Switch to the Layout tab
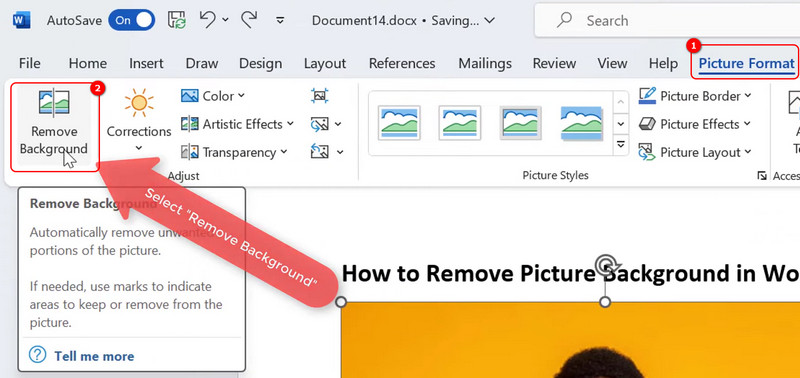This screenshot has width=800, height=378. click(x=325, y=63)
